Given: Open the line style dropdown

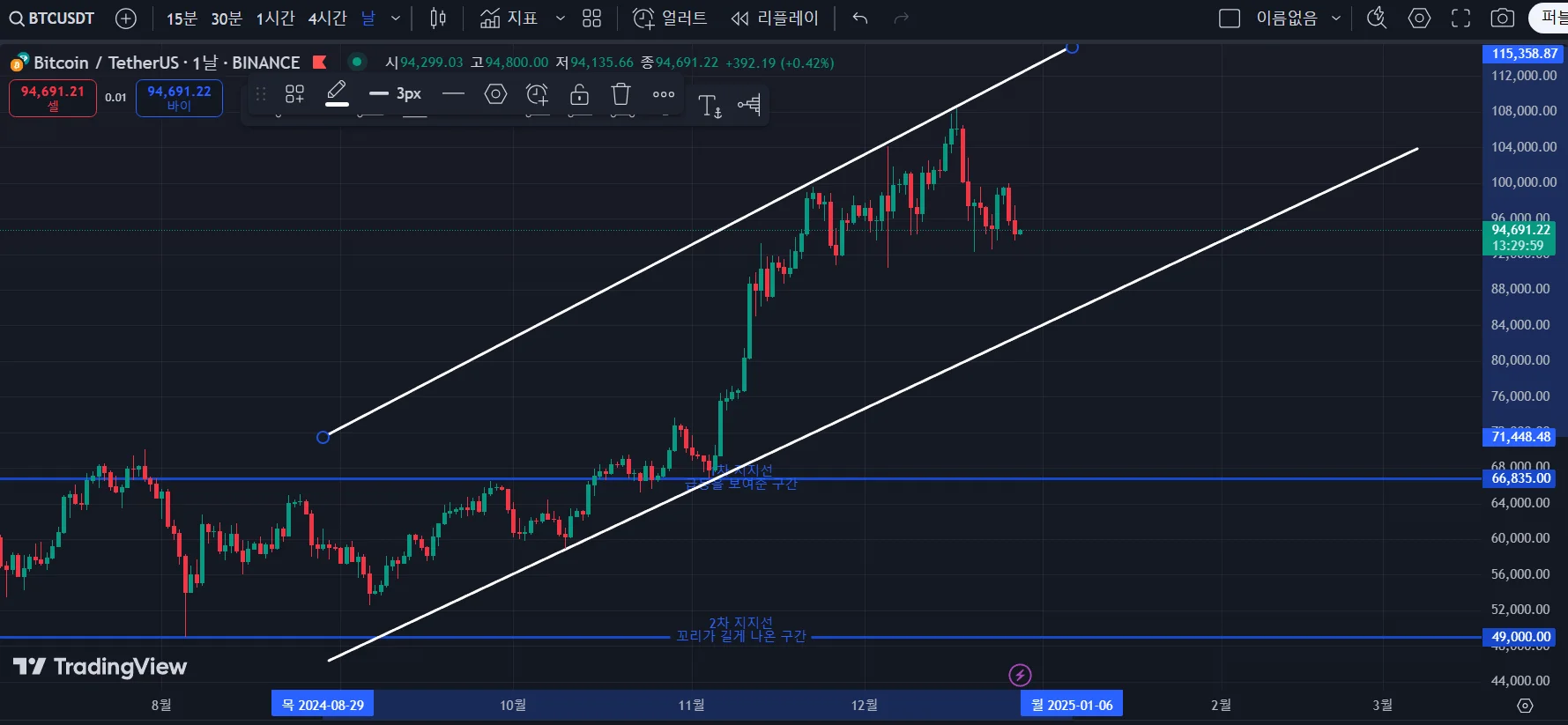Looking at the screenshot, I should [453, 94].
